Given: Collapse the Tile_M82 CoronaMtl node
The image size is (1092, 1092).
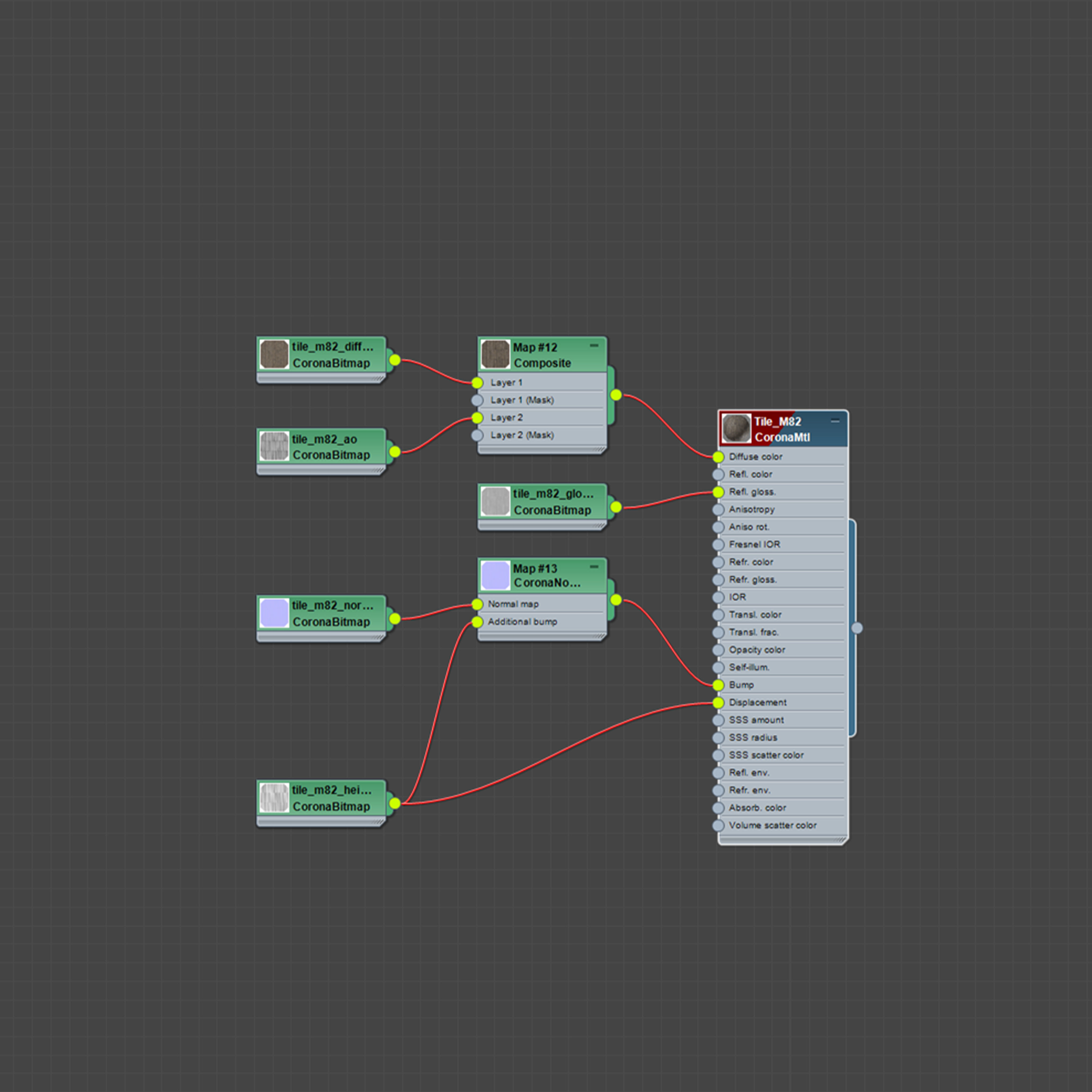Looking at the screenshot, I should [835, 420].
